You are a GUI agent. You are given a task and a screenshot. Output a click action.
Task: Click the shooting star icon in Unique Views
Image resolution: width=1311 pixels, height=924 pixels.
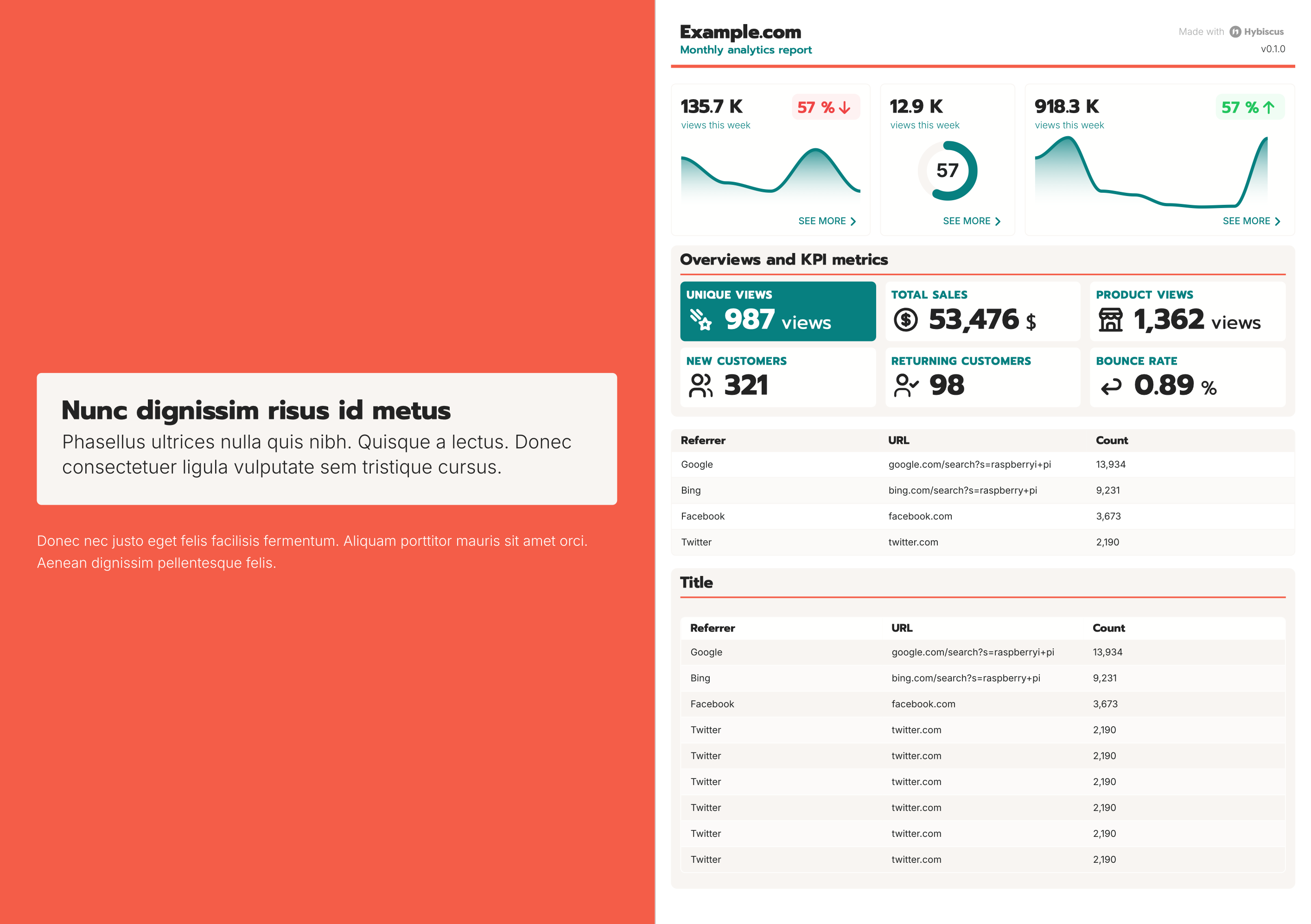pos(700,320)
